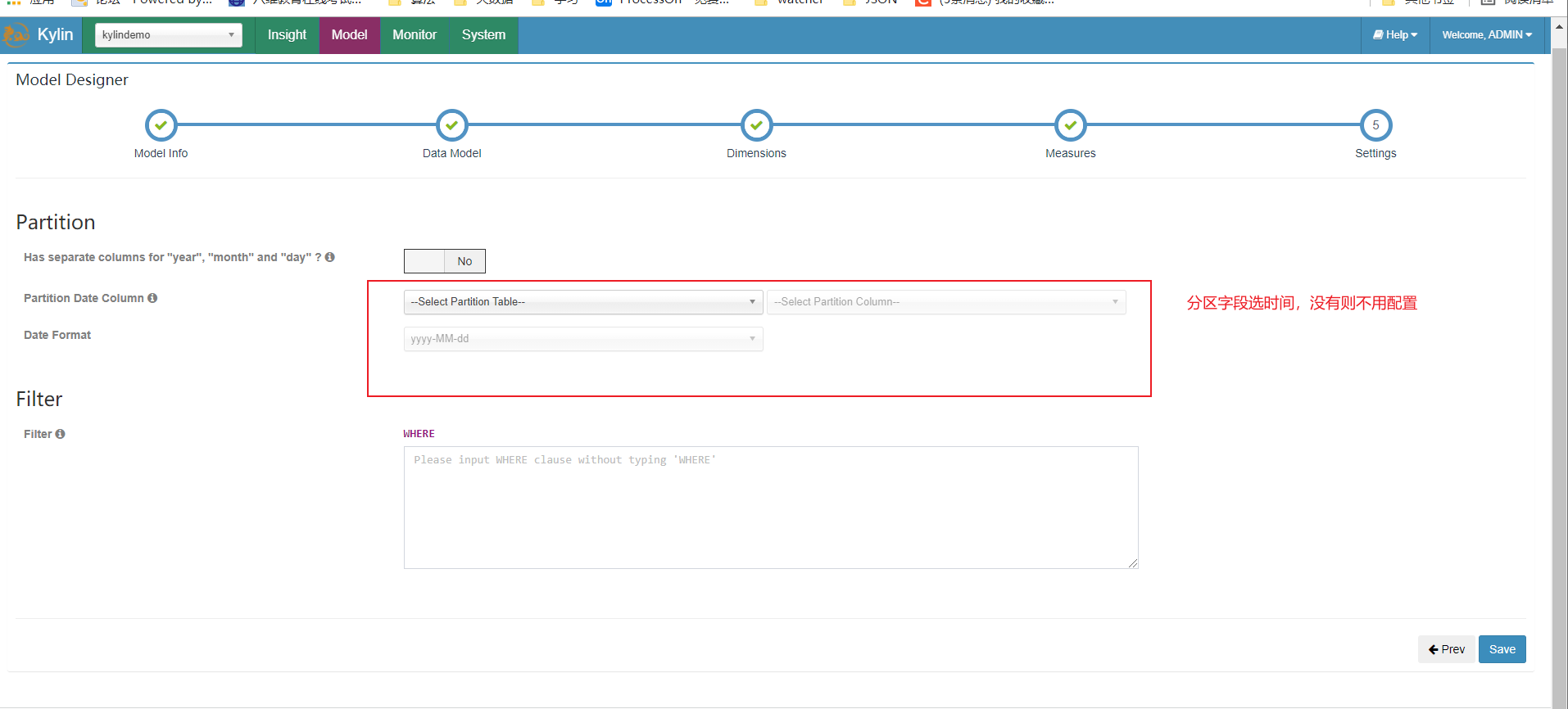Open the Model tab

tap(349, 35)
